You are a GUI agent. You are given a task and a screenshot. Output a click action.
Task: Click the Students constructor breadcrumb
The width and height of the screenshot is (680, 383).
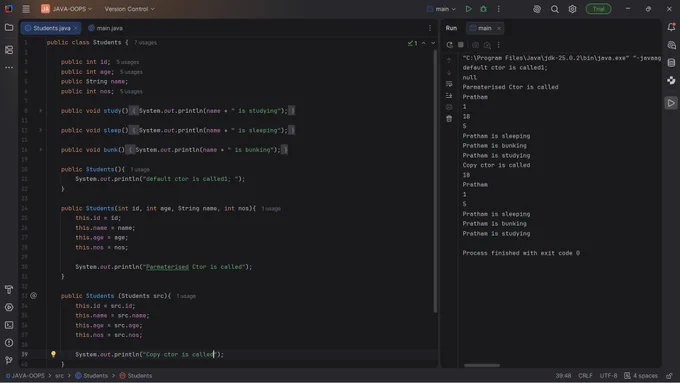click(136, 376)
